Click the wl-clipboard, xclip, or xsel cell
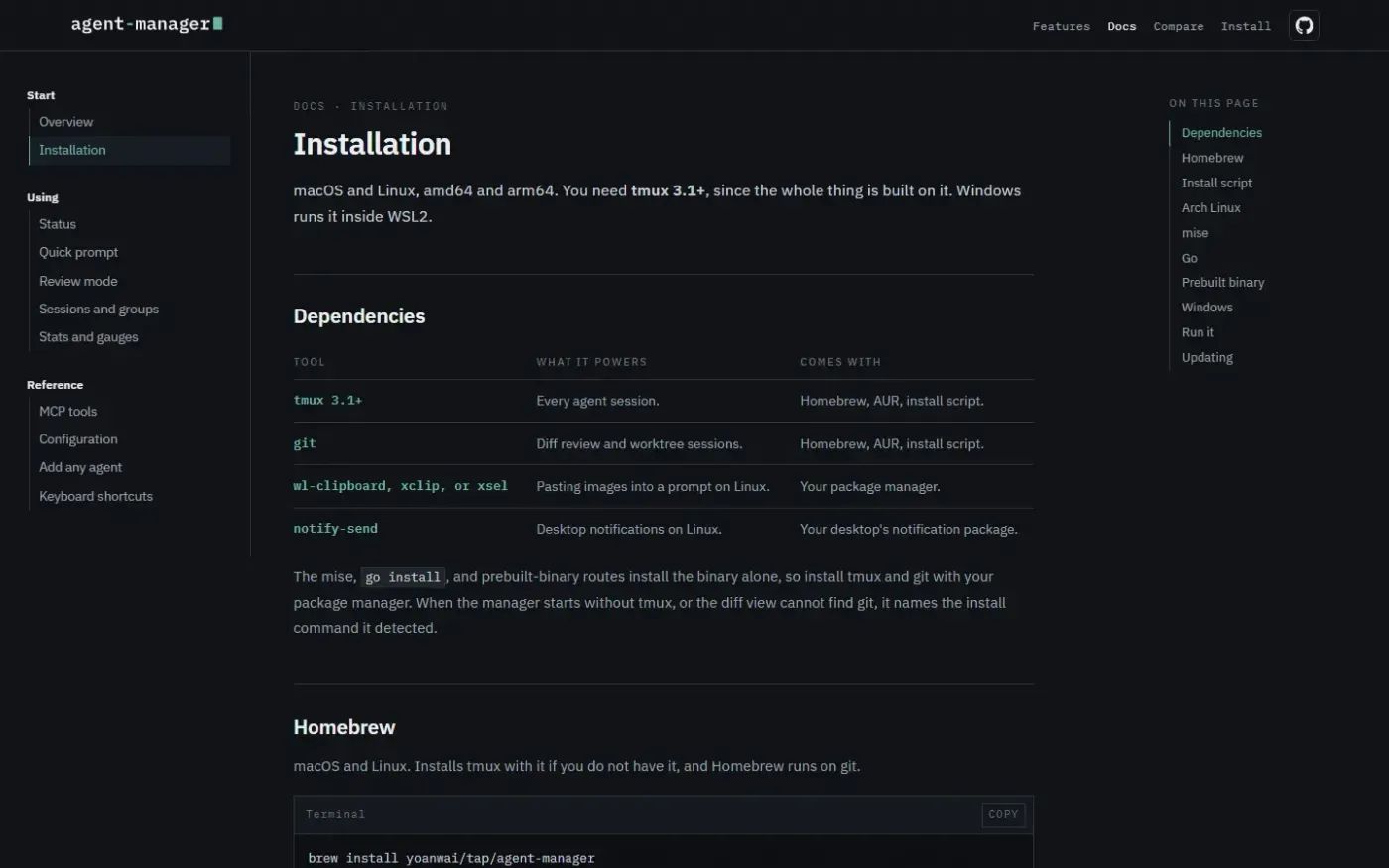The image size is (1389, 868). 400,486
